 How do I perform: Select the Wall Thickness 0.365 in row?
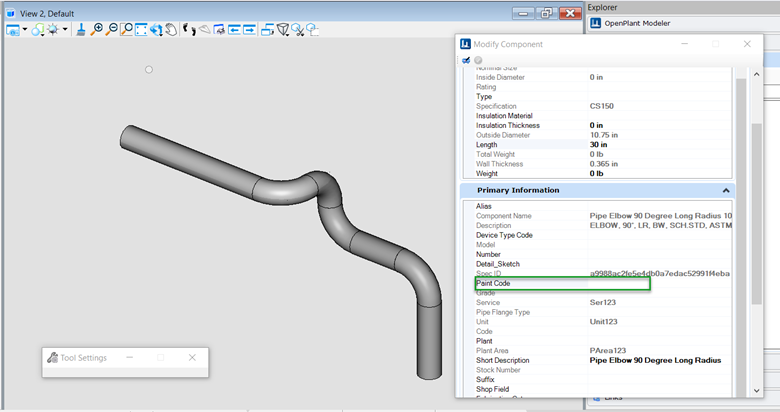[x=597, y=164]
